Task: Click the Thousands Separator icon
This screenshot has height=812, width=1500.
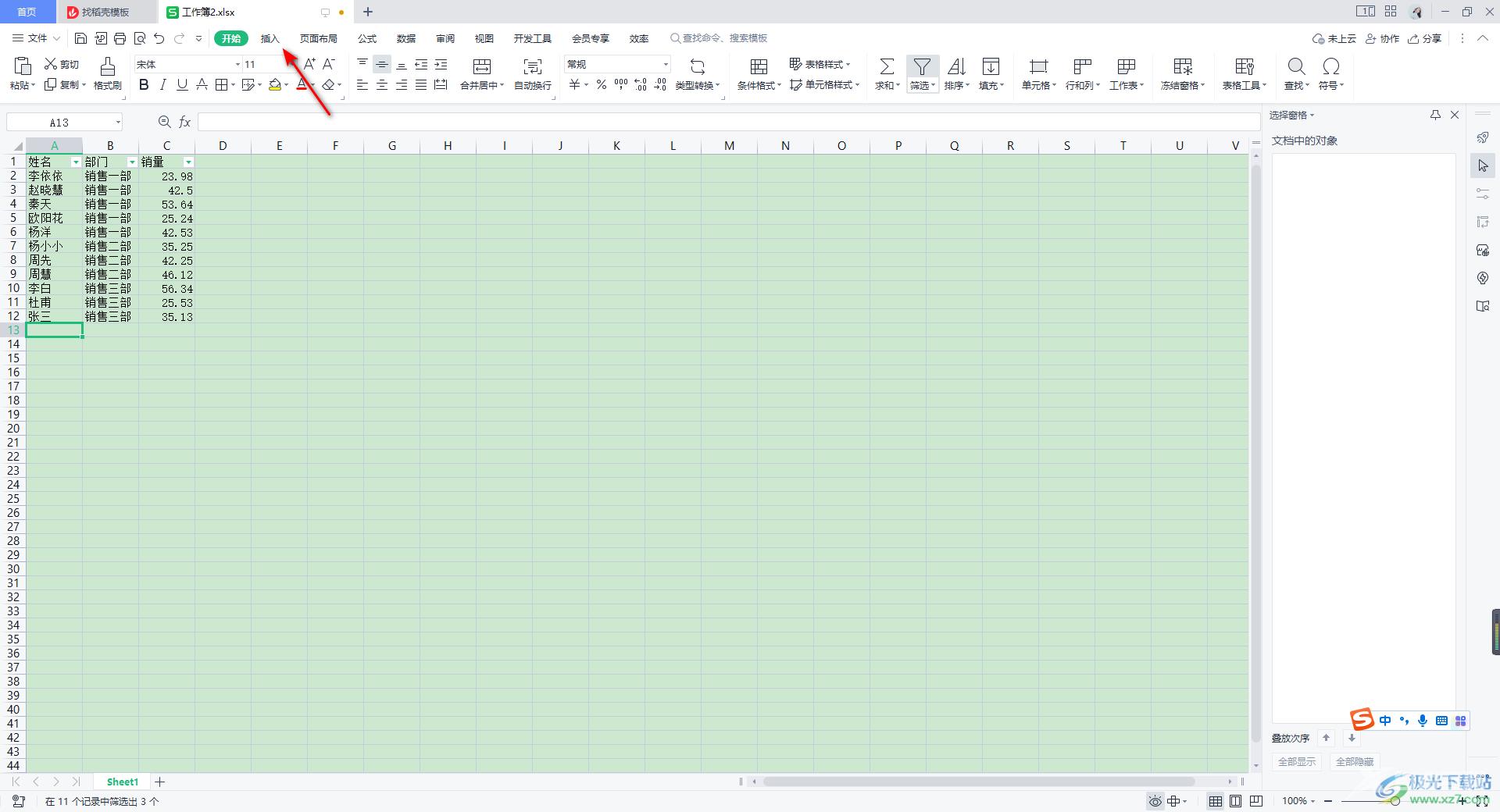Action: coord(621,84)
